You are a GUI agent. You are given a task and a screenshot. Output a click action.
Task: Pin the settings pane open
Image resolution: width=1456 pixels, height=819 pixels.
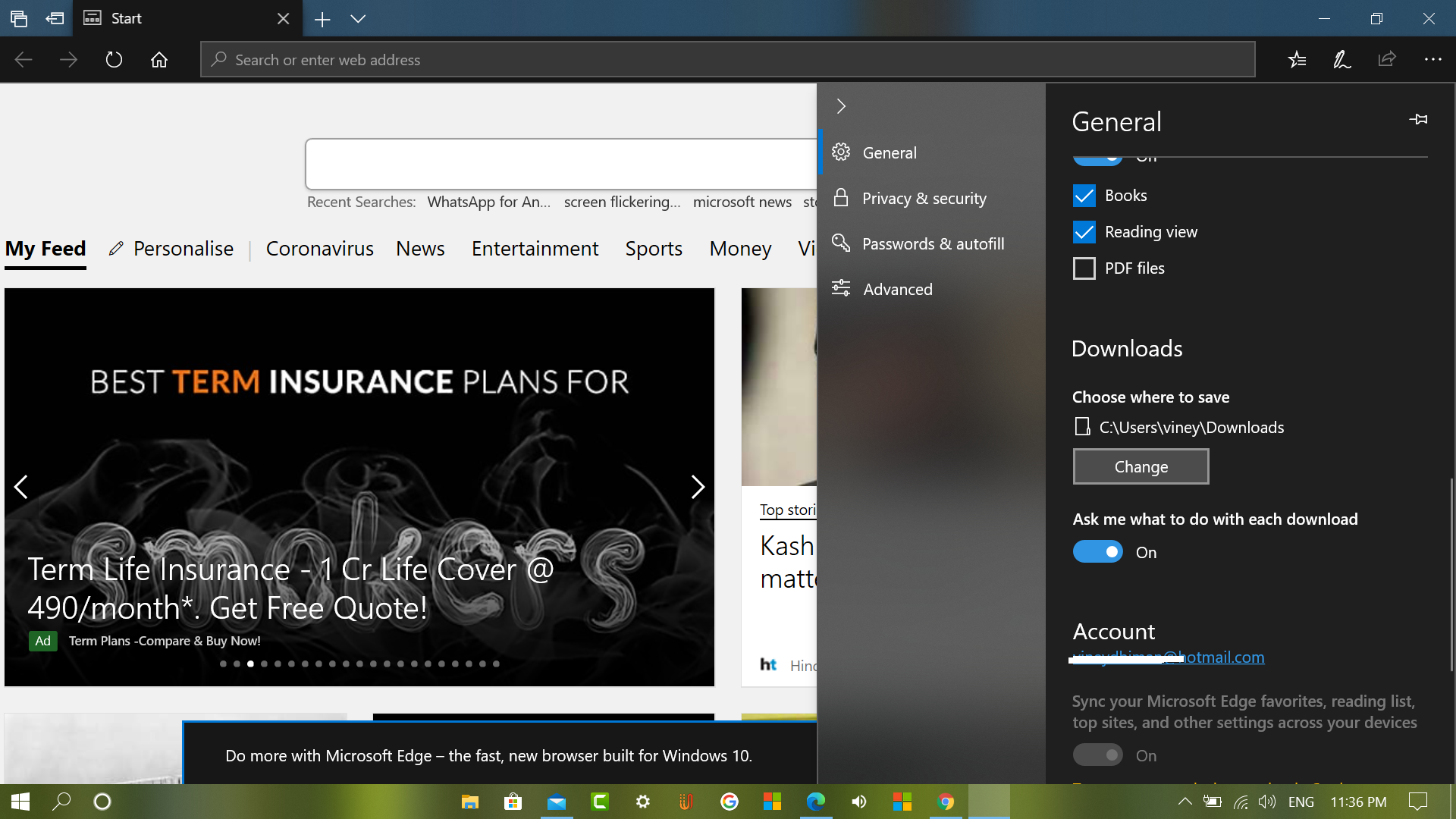click(x=1418, y=120)
